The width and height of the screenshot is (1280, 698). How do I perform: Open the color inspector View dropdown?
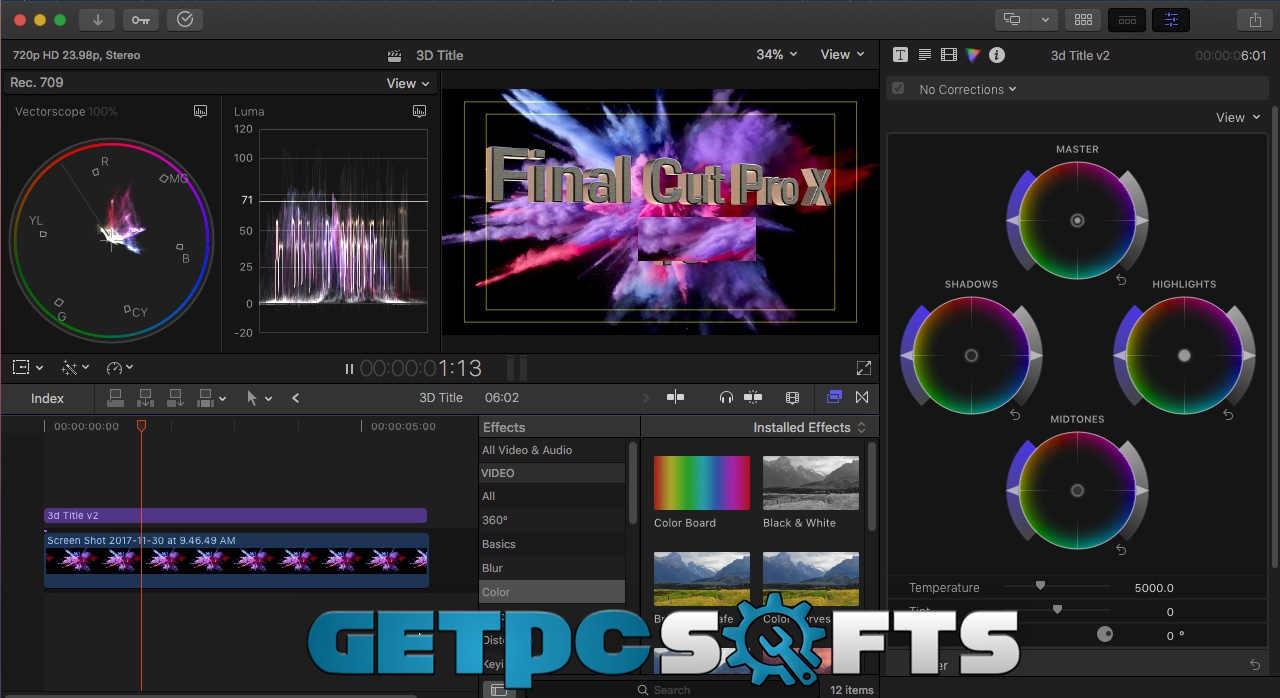click(1238, 117)
